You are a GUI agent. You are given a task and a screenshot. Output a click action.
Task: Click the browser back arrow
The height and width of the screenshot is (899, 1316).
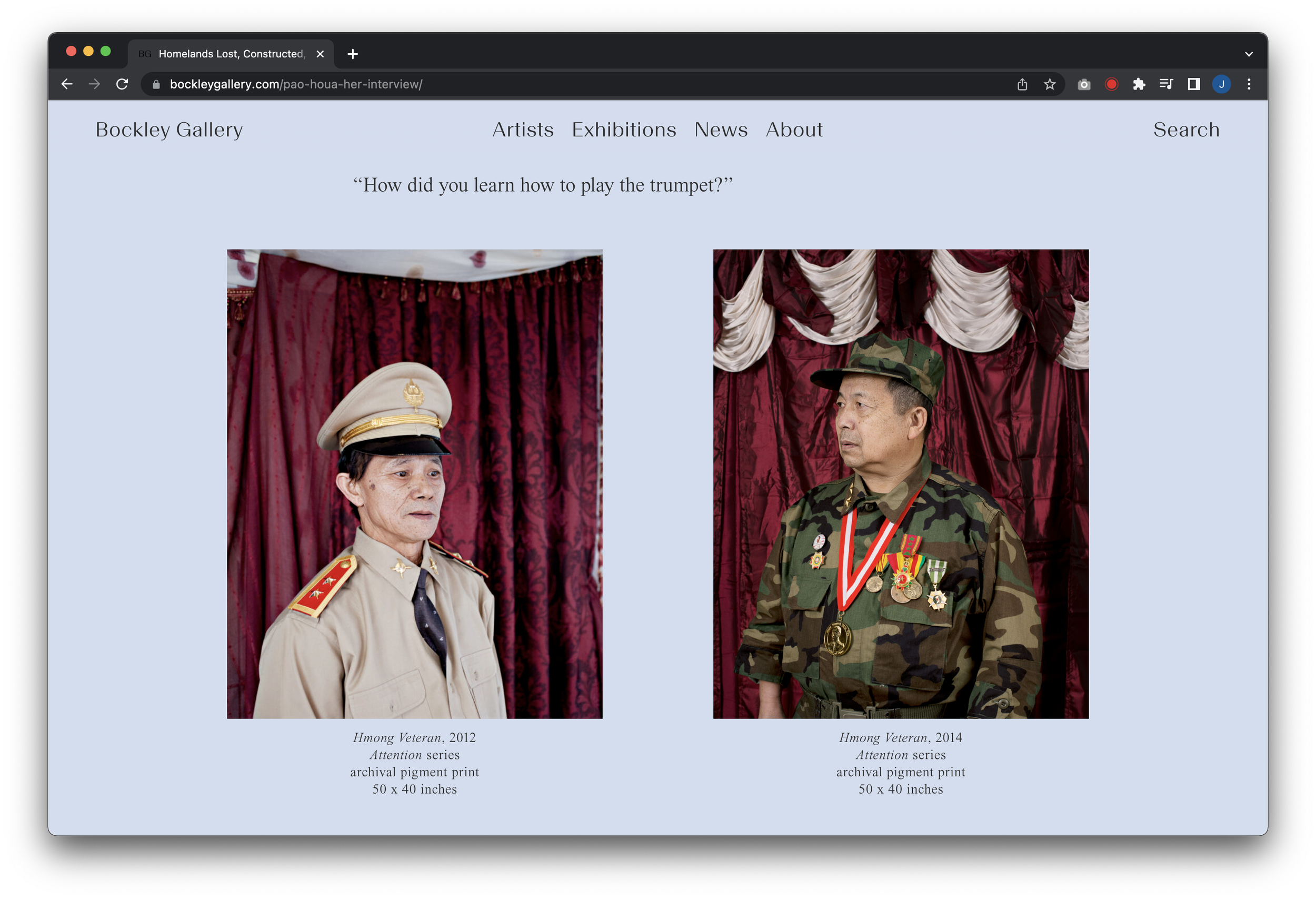(67, 84)
